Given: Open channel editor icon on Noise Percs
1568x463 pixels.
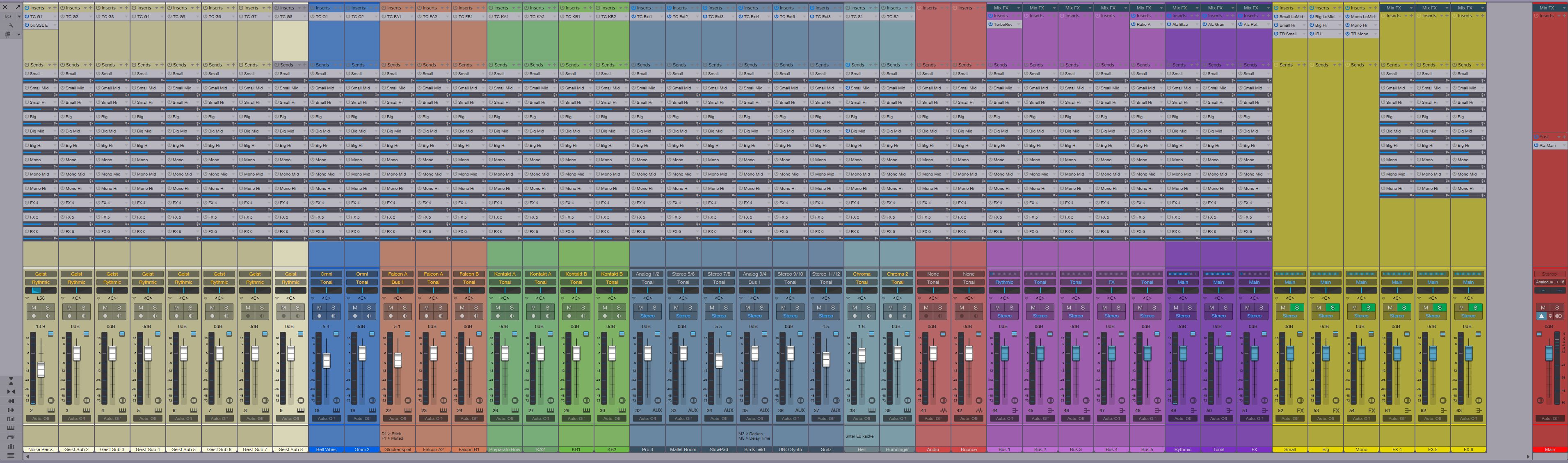Looking at the screenshot, I should click(51, 400).
